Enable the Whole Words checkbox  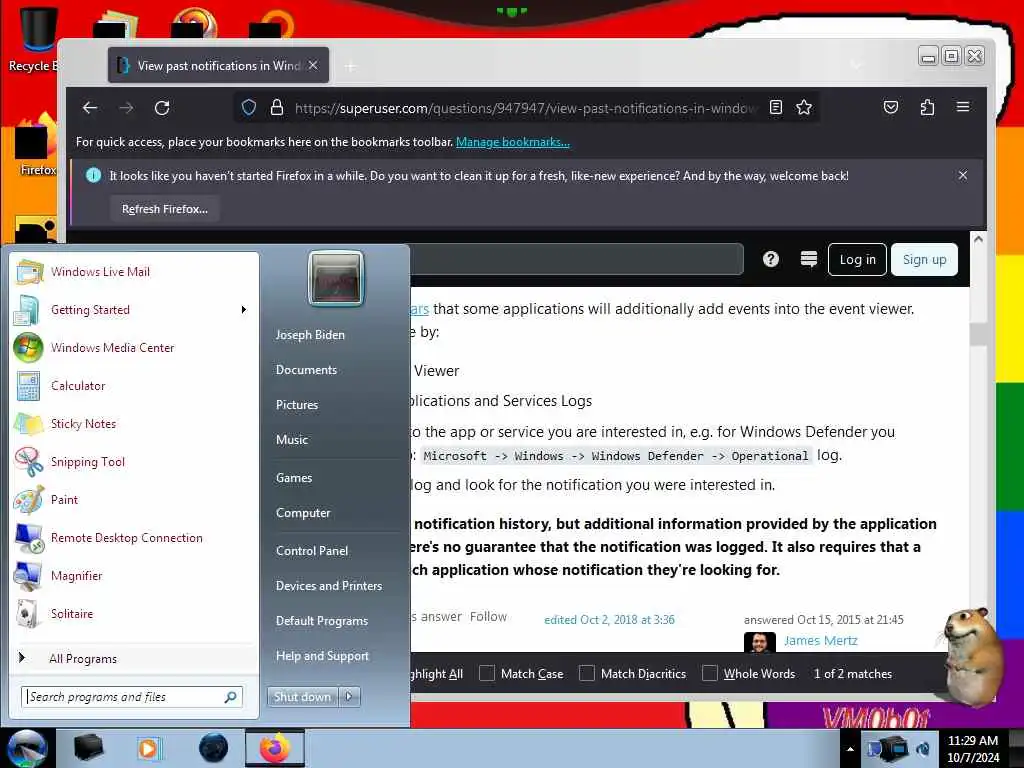pyautogui.click(x=710, y=673)
